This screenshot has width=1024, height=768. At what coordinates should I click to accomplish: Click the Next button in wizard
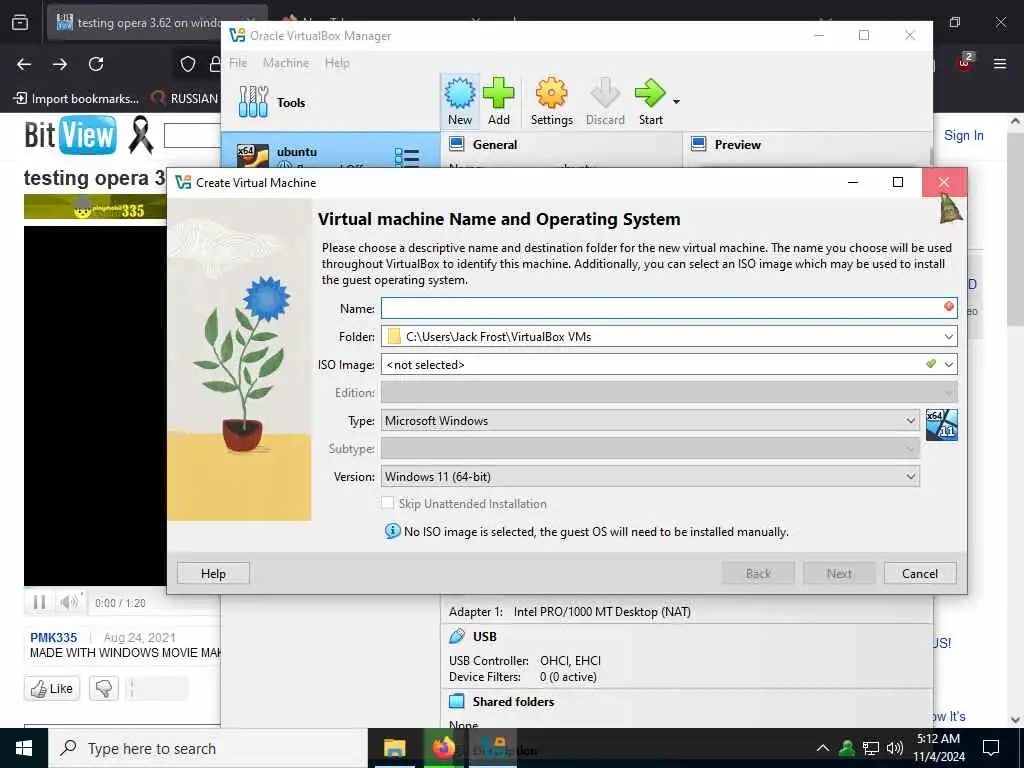[x=839, y=573]
